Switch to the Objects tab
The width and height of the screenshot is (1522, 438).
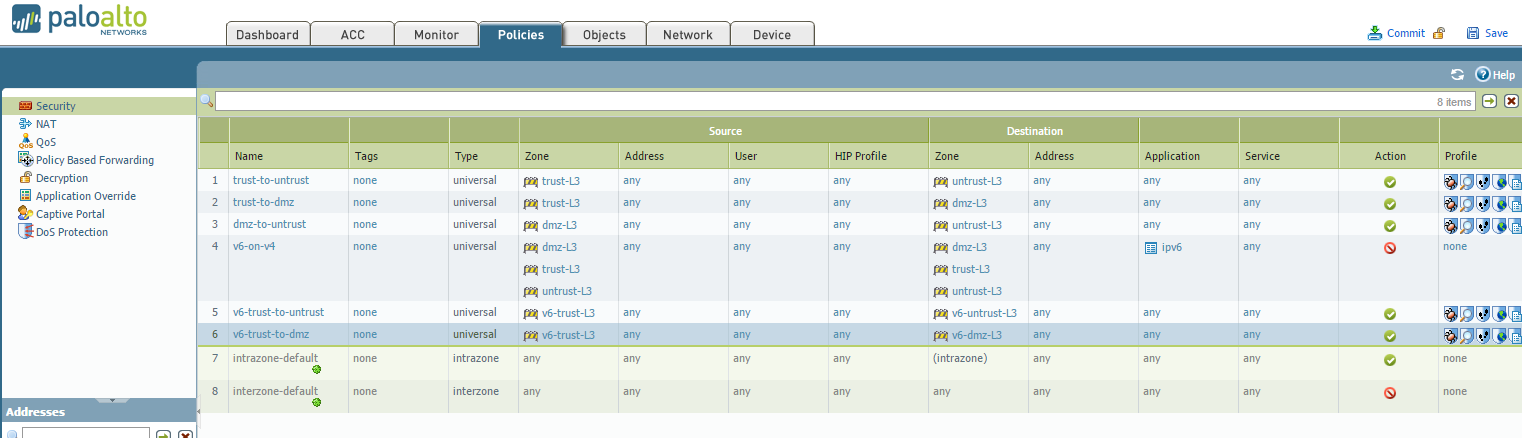(604, 34)
